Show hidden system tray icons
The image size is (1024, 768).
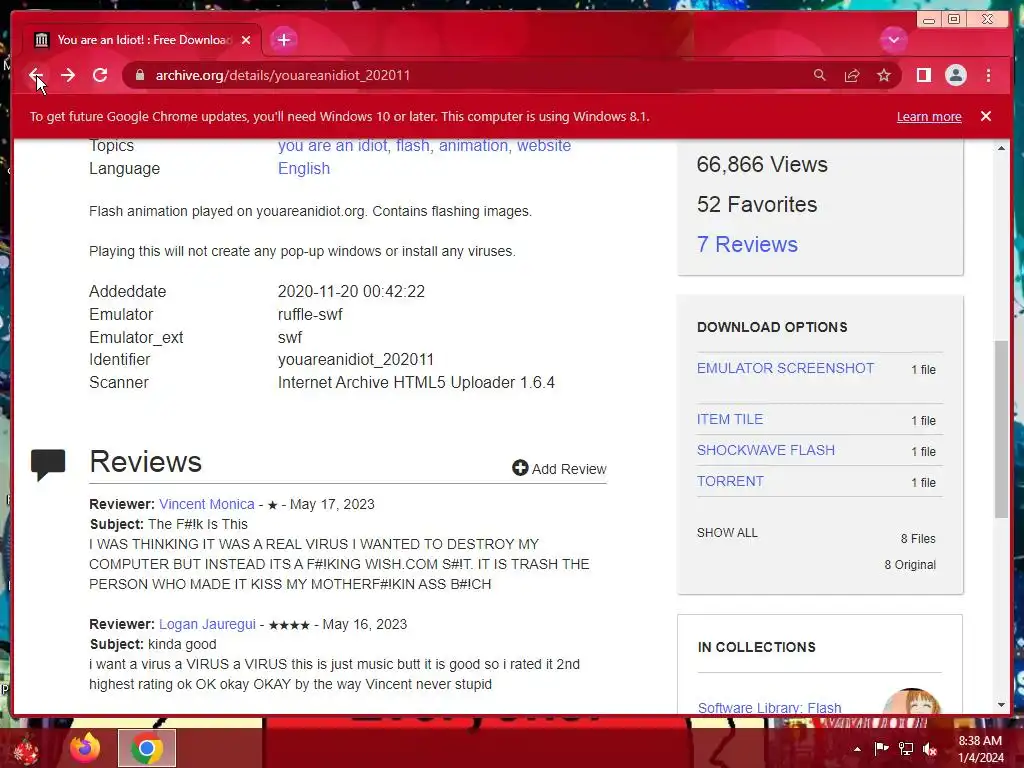click(857, 749)
